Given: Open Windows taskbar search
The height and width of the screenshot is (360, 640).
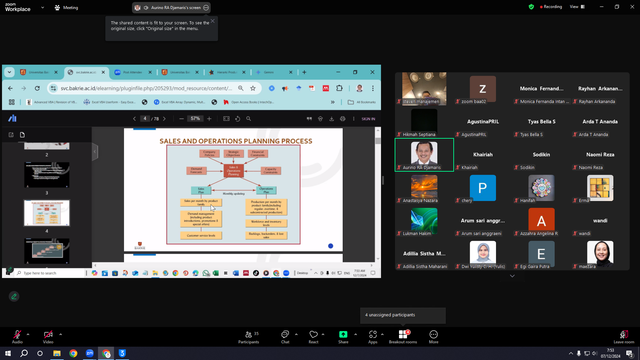Looking at the screenshot, I should 24,353.
